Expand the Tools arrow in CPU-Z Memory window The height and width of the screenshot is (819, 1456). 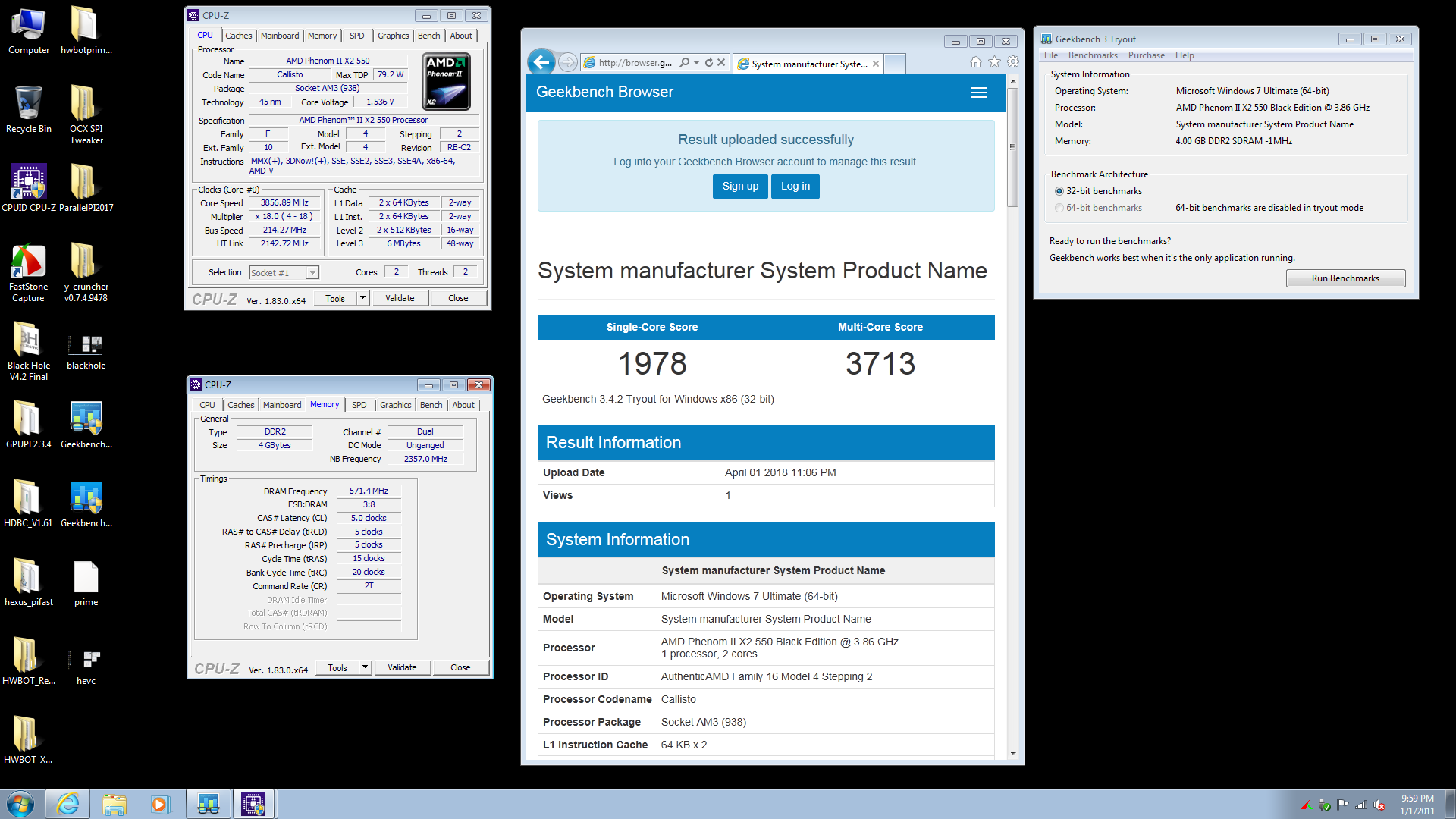tap(366, 667)
